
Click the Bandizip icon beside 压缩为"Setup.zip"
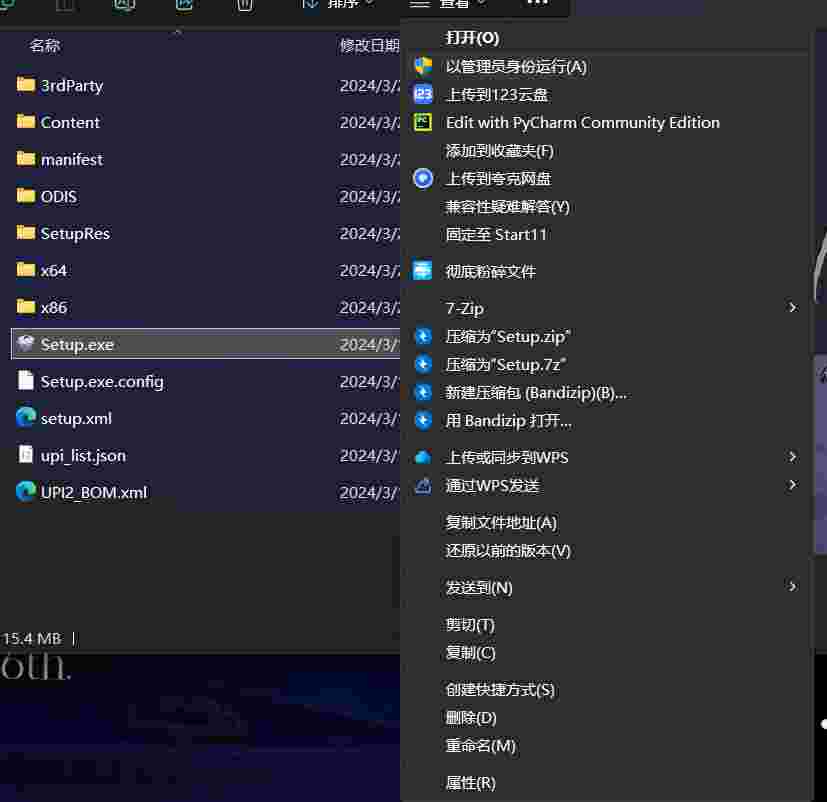click(x=423, y=336)
